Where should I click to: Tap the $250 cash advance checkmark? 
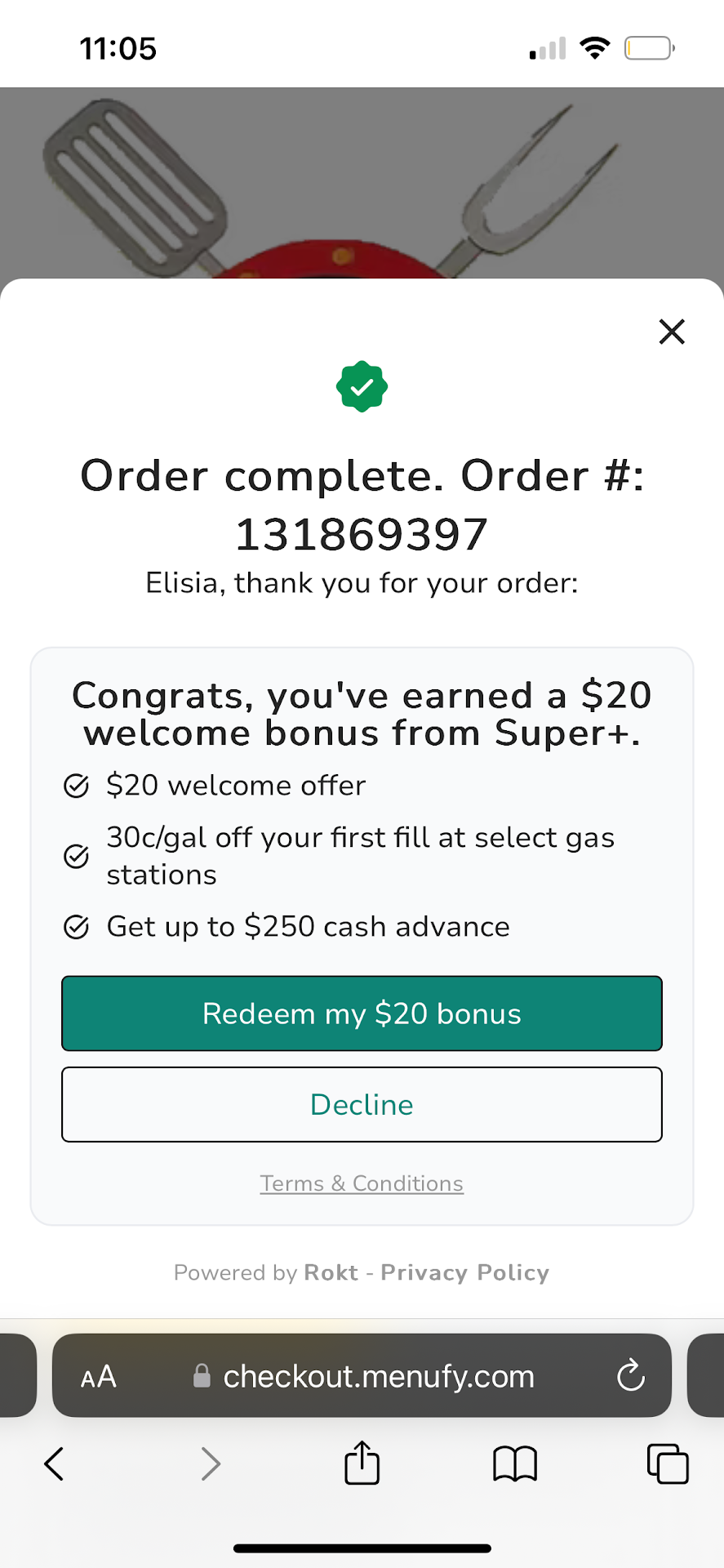pos(76,928)
